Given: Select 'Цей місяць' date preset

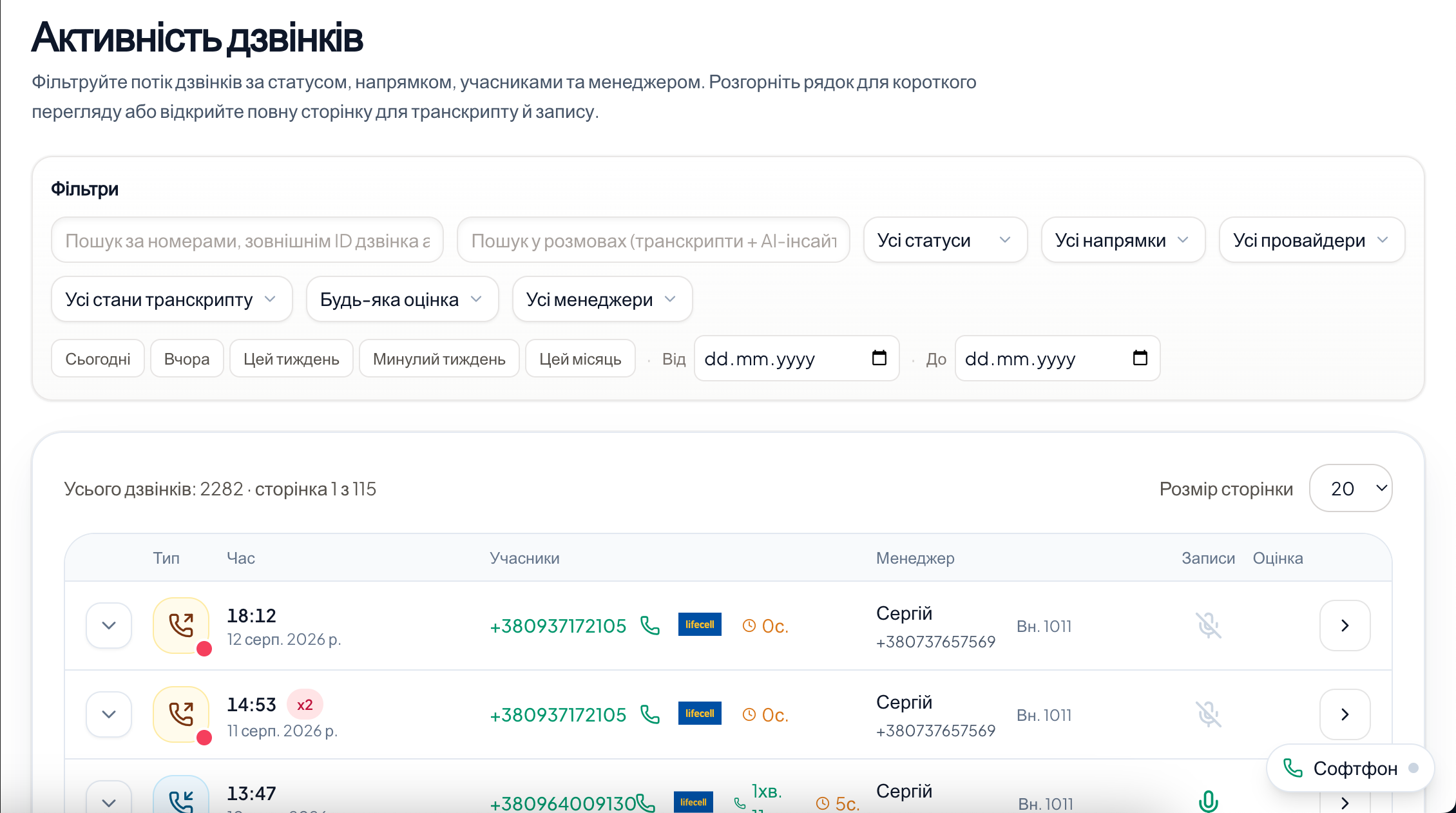Looking at the screenshot, I should 580,359.
